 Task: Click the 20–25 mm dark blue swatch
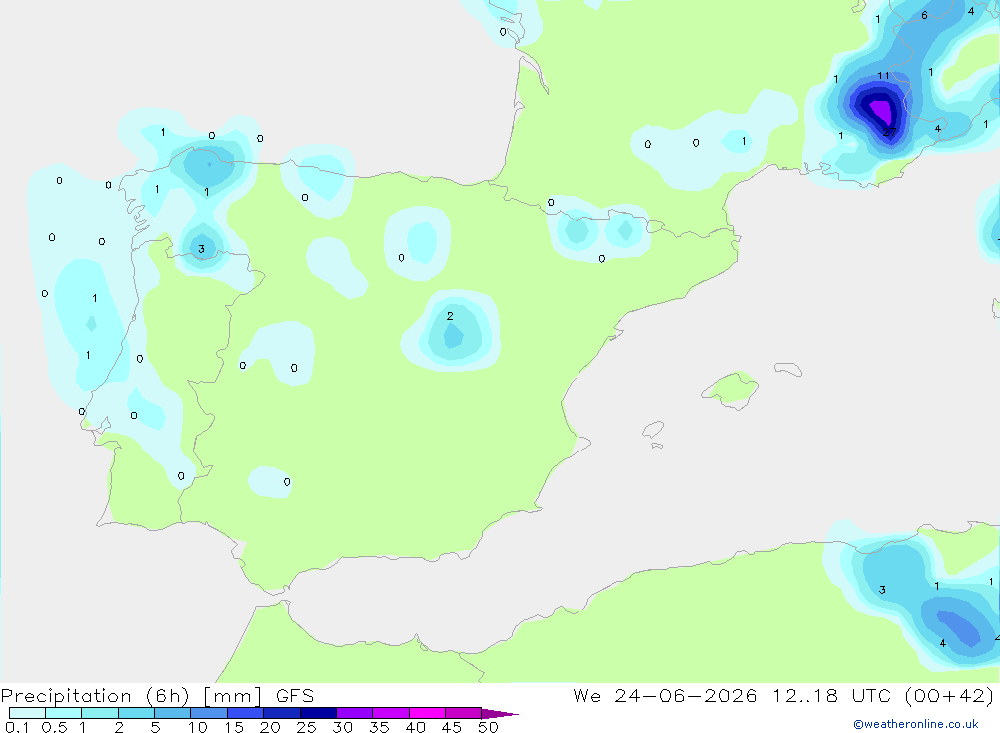(282, 713)
